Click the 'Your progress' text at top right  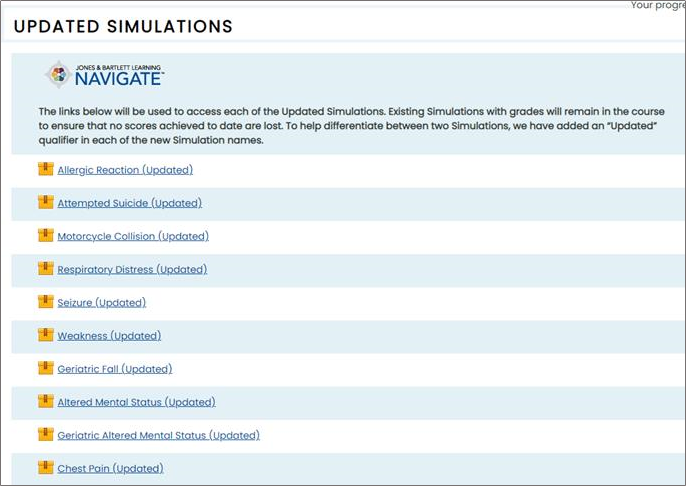(x=658, y=5)
